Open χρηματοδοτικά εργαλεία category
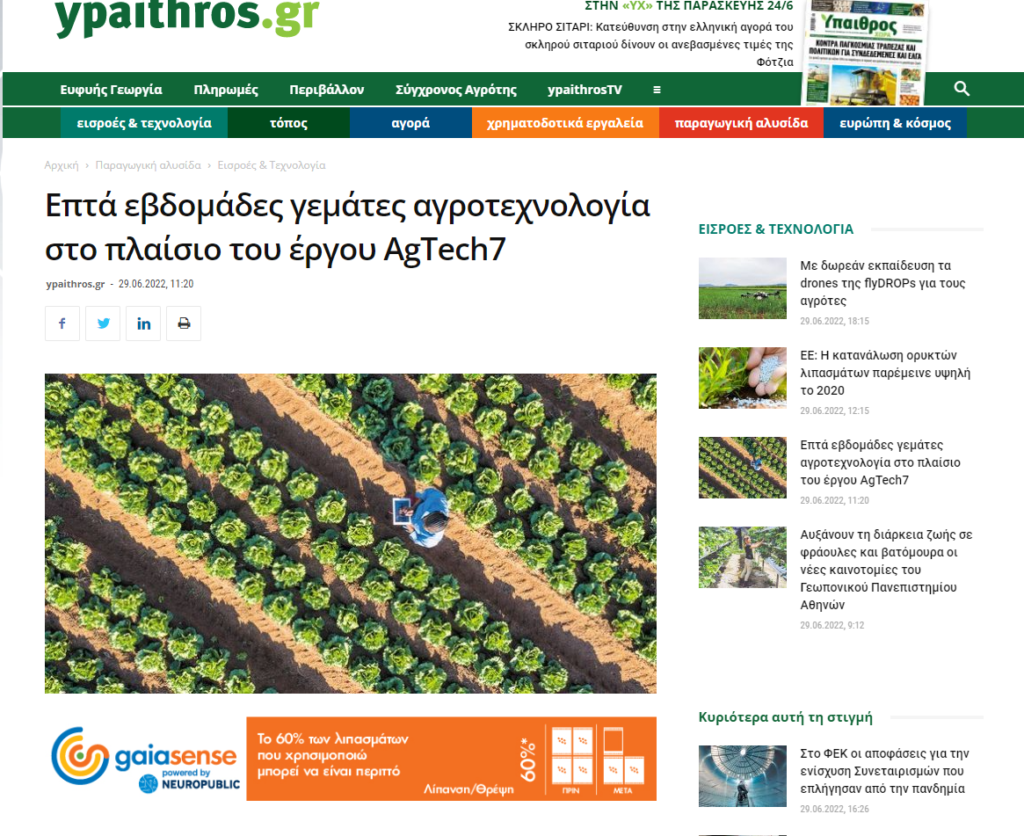1024x836 pixels. point(565,123)
